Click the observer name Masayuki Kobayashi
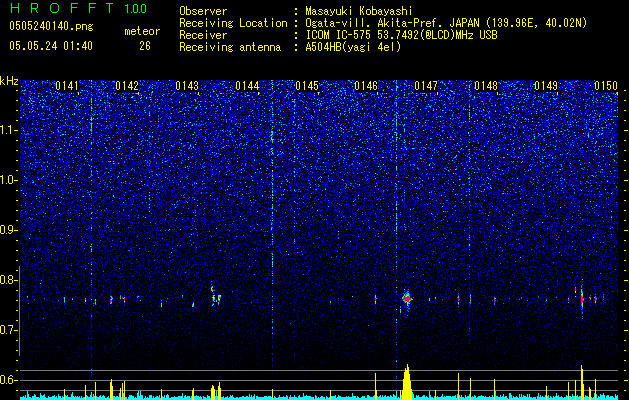This screenshot has height=400, width=629. [x=359, y=11]
